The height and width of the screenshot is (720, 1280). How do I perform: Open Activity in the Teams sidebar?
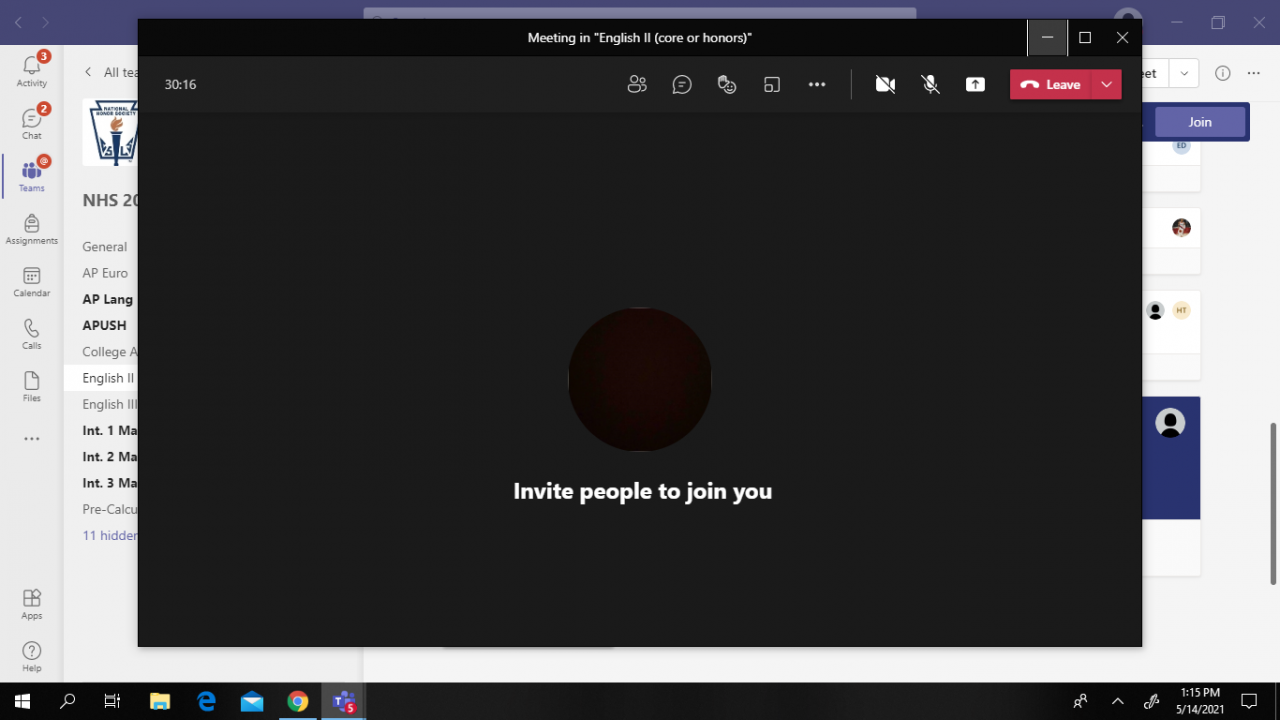click(x=32, y=69)
